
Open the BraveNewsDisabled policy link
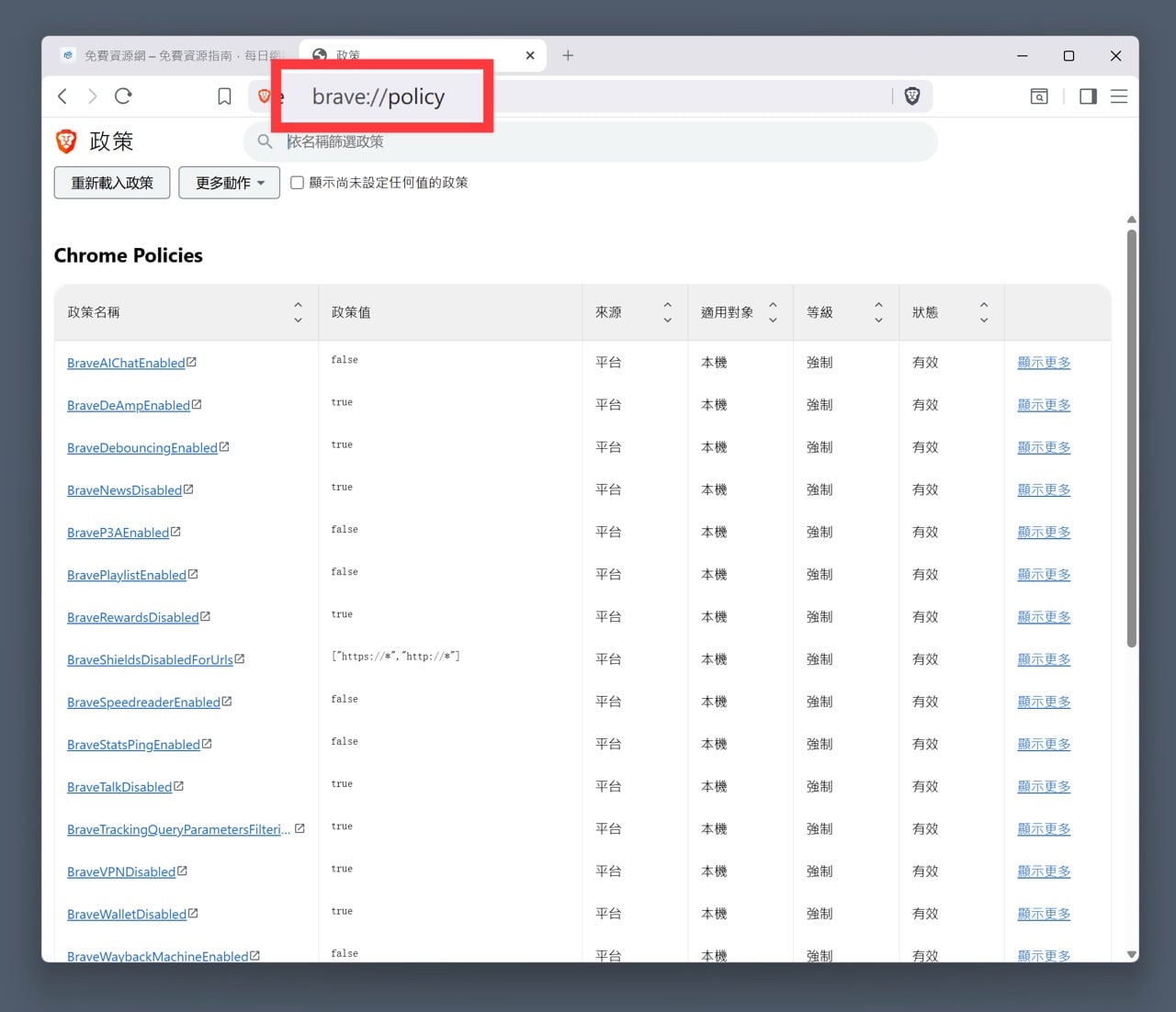(x=124, y=490)
